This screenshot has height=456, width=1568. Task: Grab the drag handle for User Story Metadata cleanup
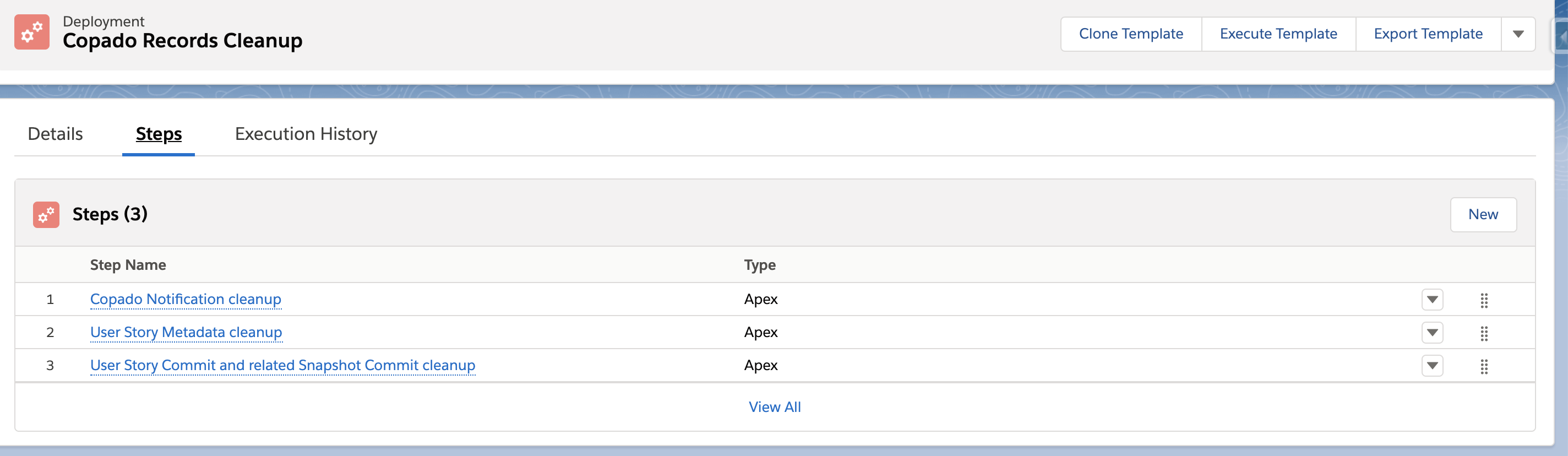(1484, 333)
